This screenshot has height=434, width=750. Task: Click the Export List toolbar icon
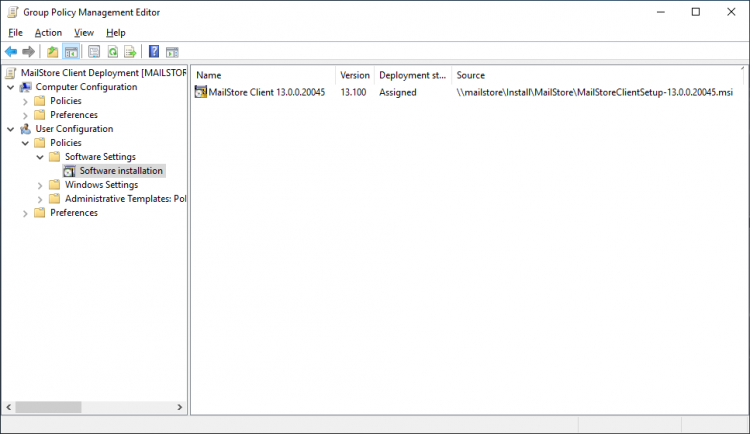[130, 52]
